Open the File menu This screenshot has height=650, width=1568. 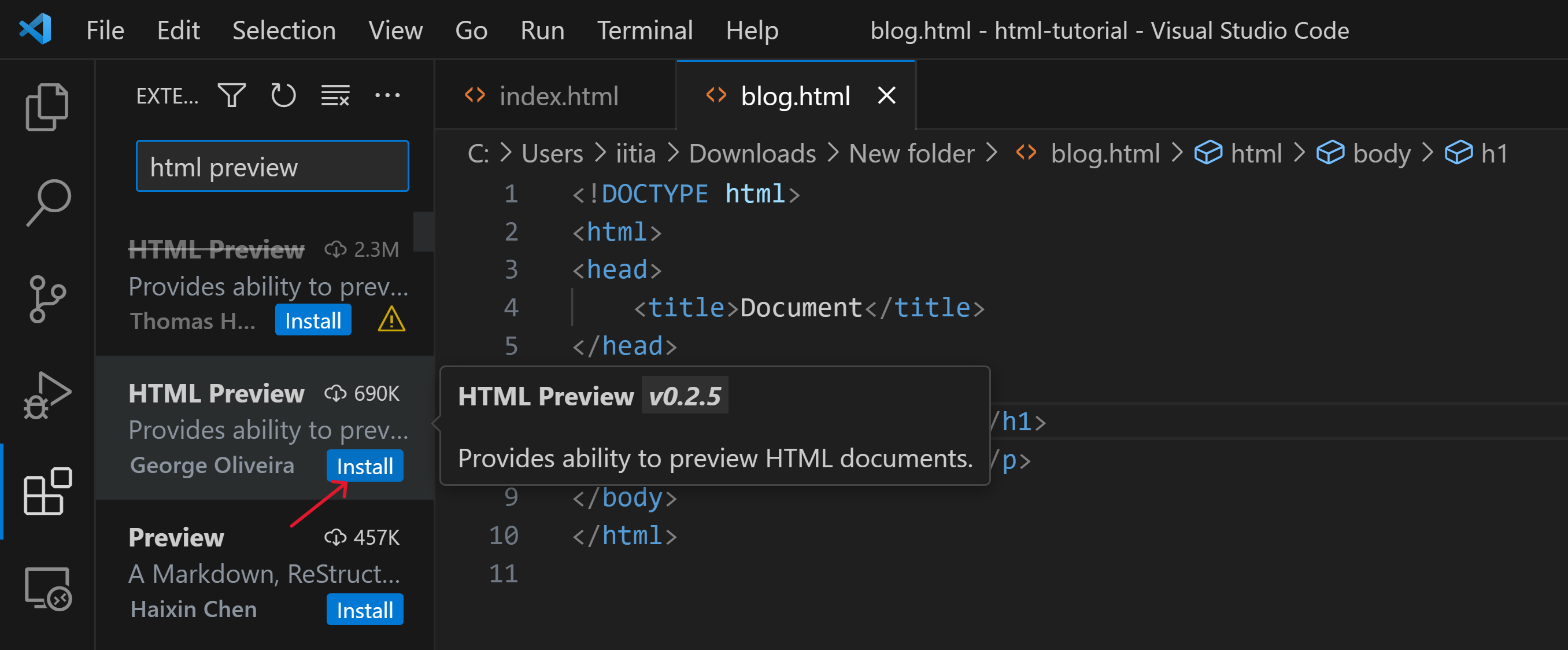coord(105,30)
